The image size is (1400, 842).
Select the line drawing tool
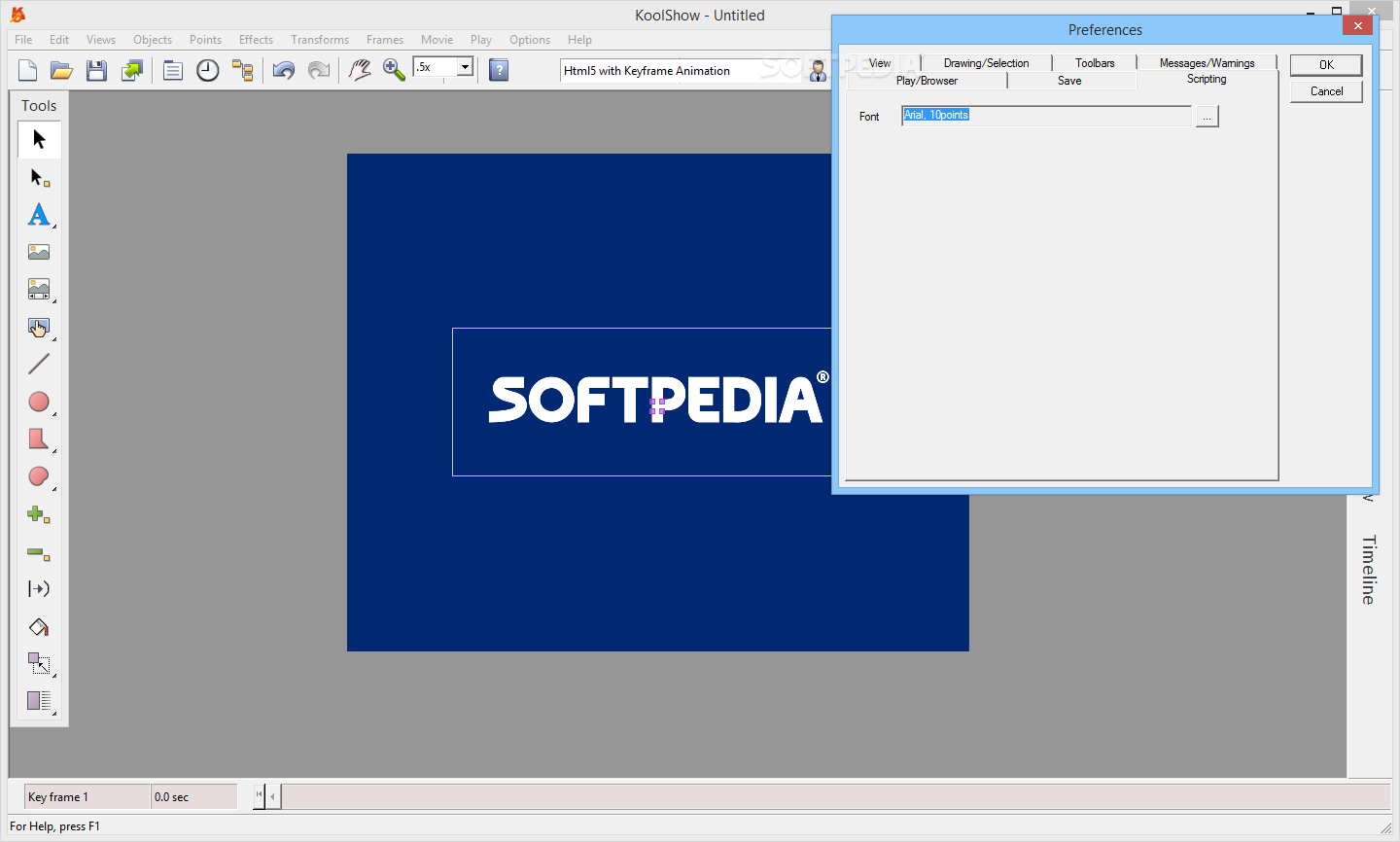coord(39,364)
